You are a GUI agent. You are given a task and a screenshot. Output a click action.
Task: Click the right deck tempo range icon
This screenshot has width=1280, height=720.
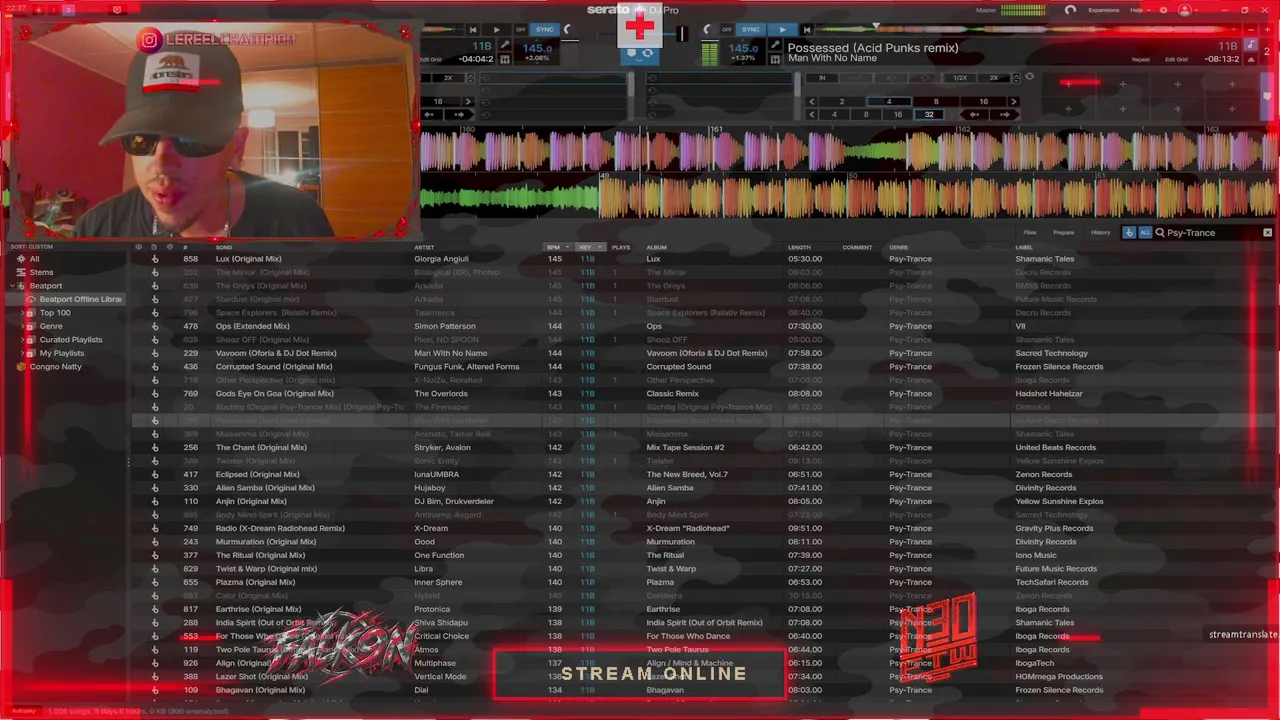[x=774, y=47]
